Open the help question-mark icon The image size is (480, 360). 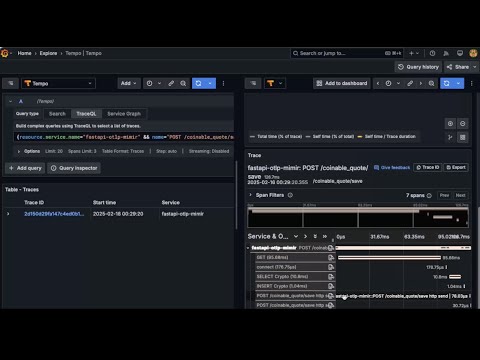point(432,53)
